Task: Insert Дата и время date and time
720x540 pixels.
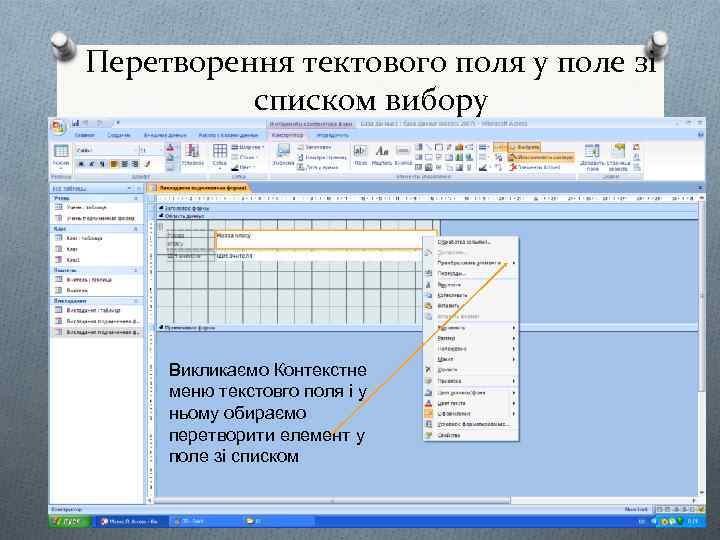Action: click(318, 168)
